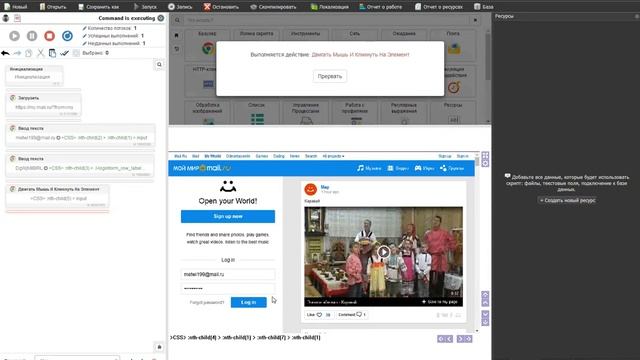This screenshot has height=360, width=640.
Task: Click the gray pause script button
Action: (32, 36)
